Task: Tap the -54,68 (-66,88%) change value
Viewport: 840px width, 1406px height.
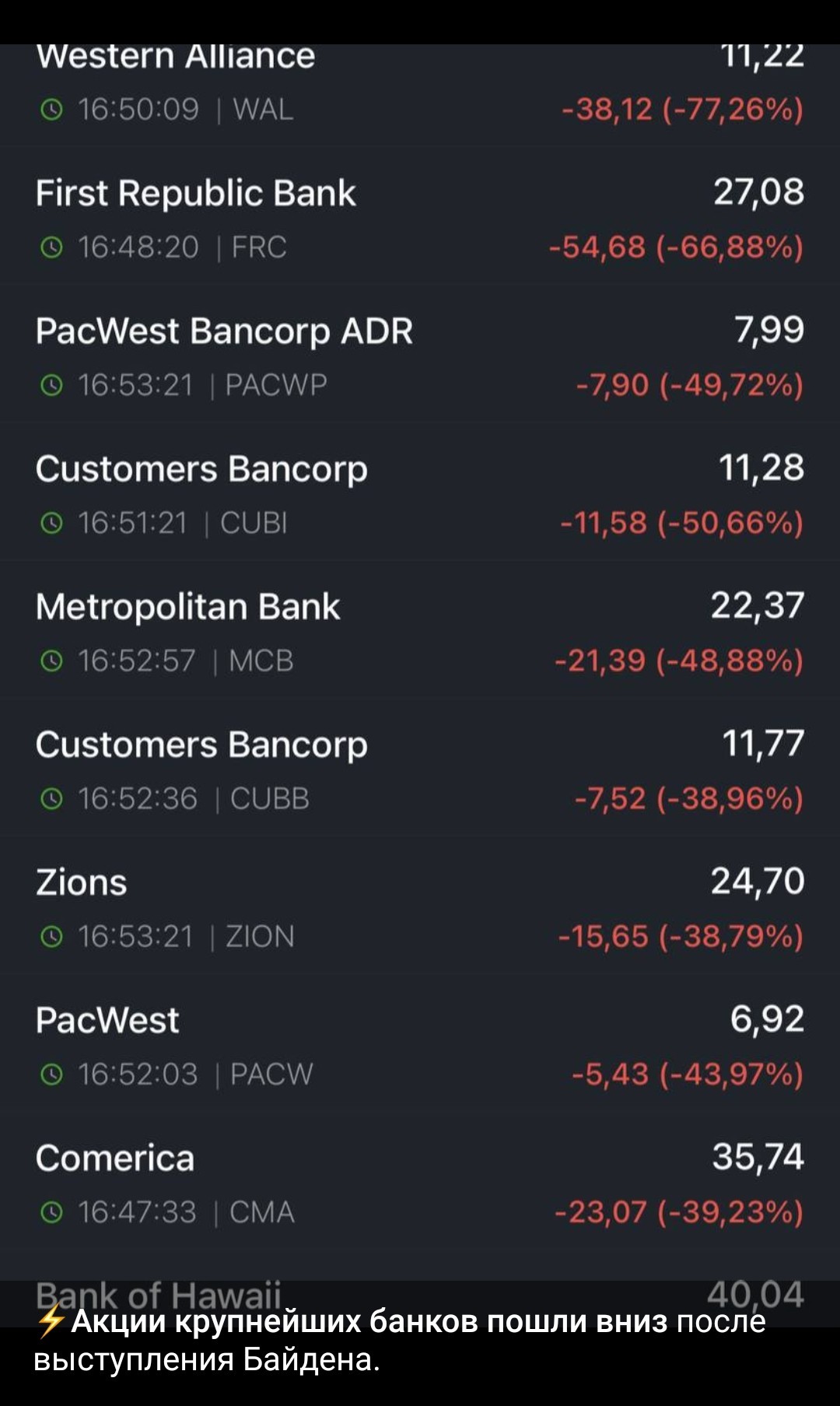Action: click(x=676, y=247)
